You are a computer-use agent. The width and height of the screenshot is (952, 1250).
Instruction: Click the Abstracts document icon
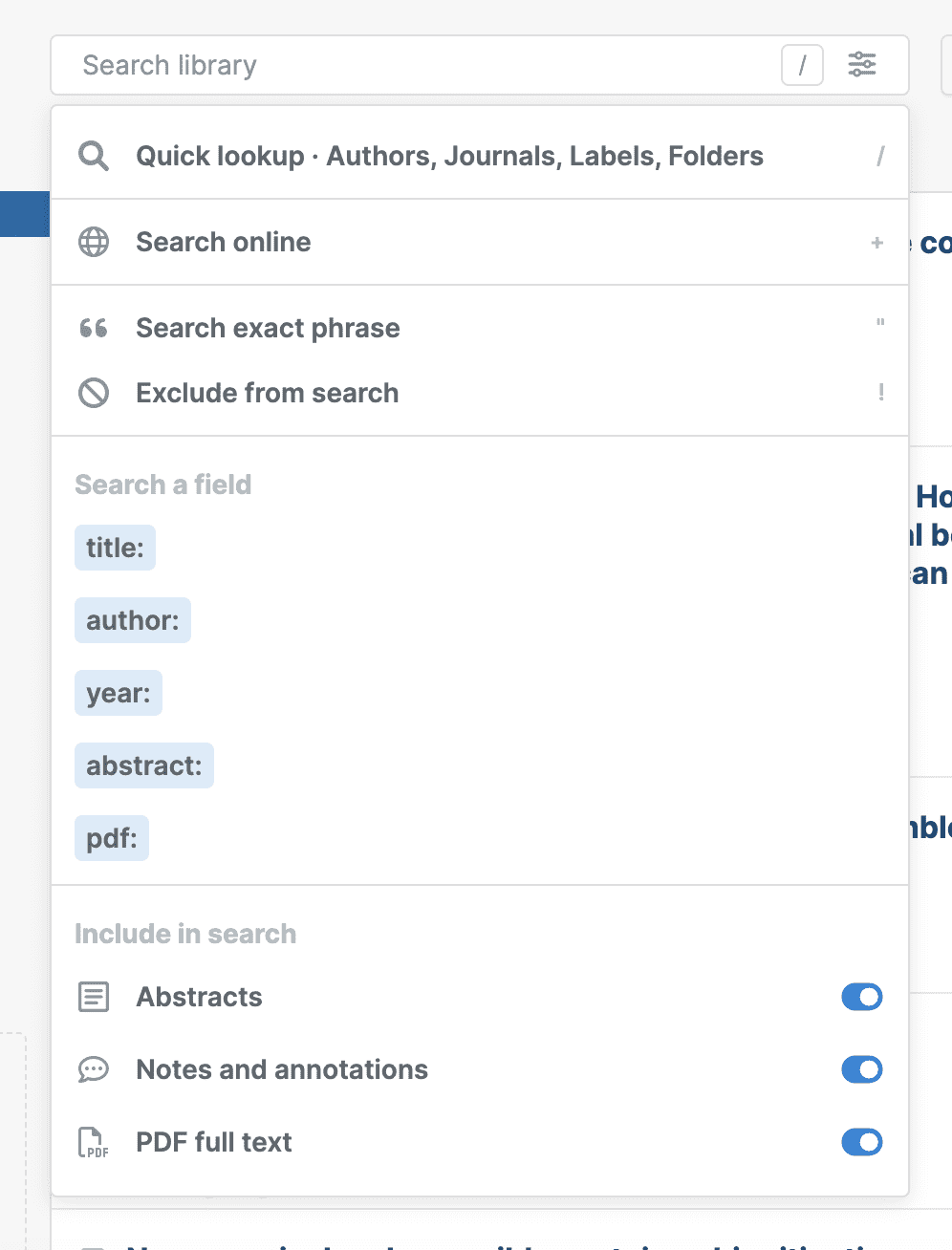tap(94, 997)
